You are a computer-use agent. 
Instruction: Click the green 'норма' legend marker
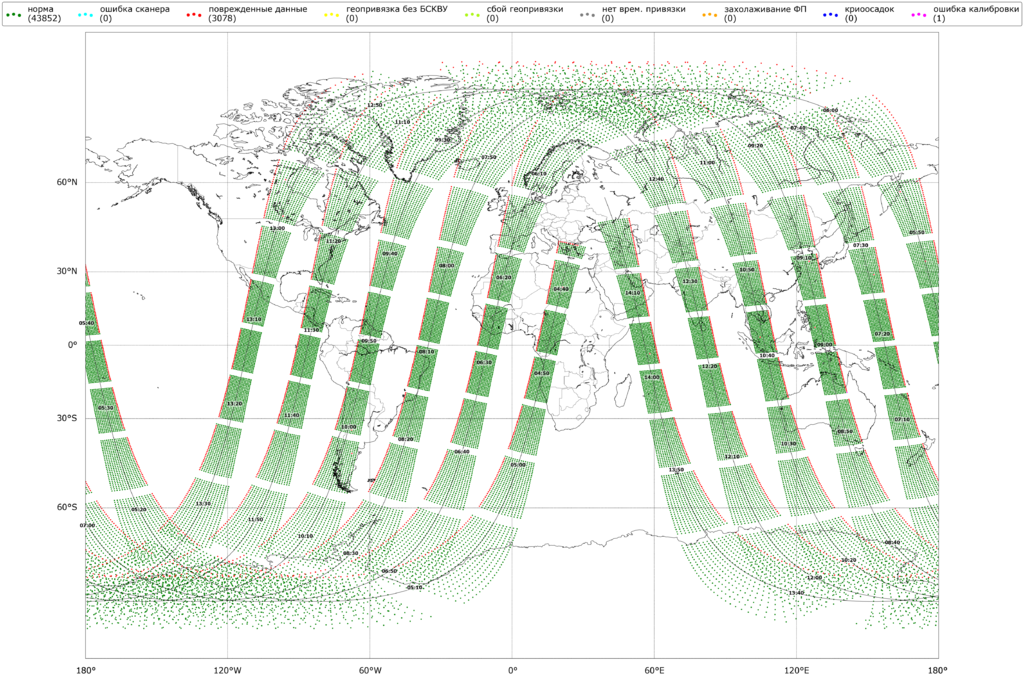click(x=13, y=14)
